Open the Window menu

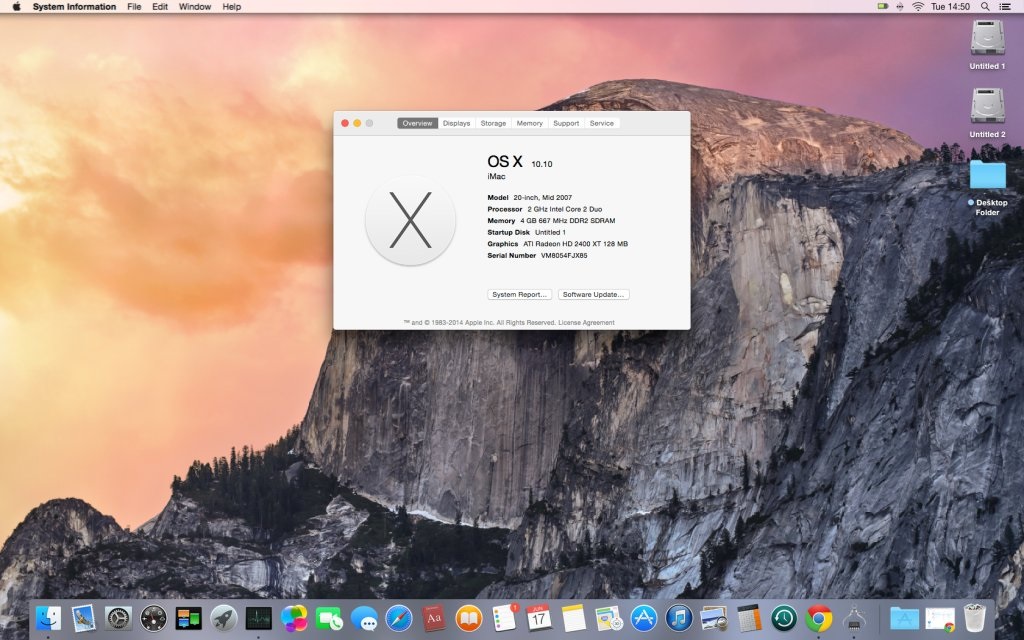[195, 7]
